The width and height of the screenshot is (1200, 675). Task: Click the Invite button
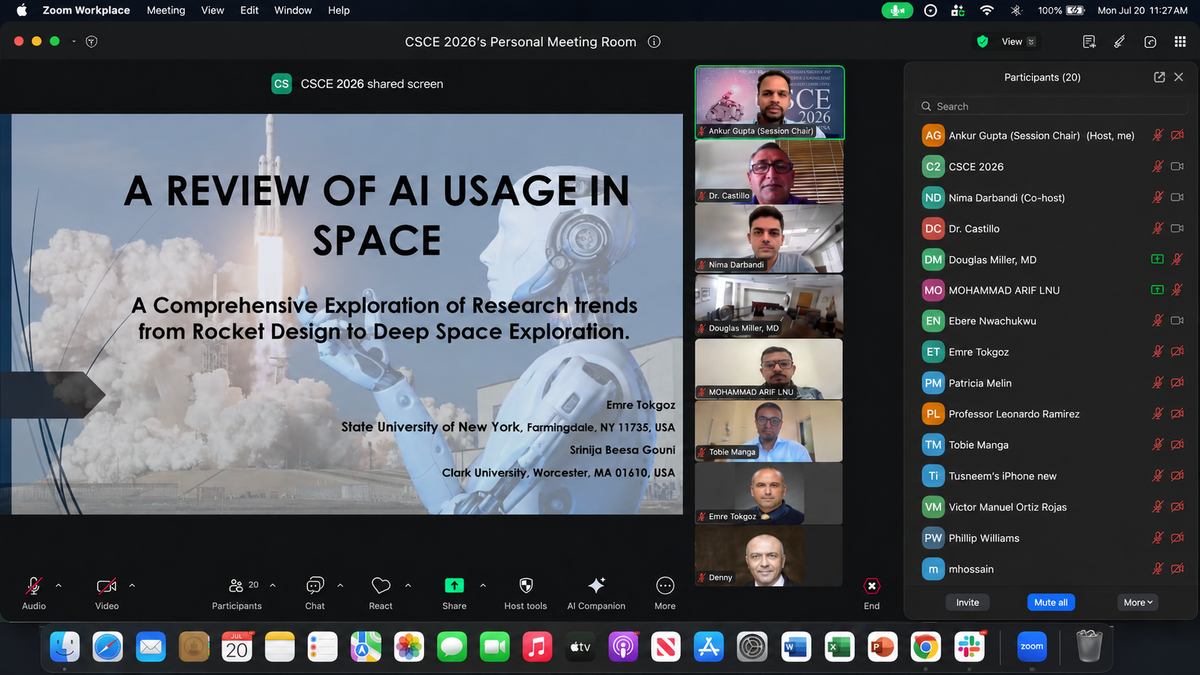click(x=968, y=602)
